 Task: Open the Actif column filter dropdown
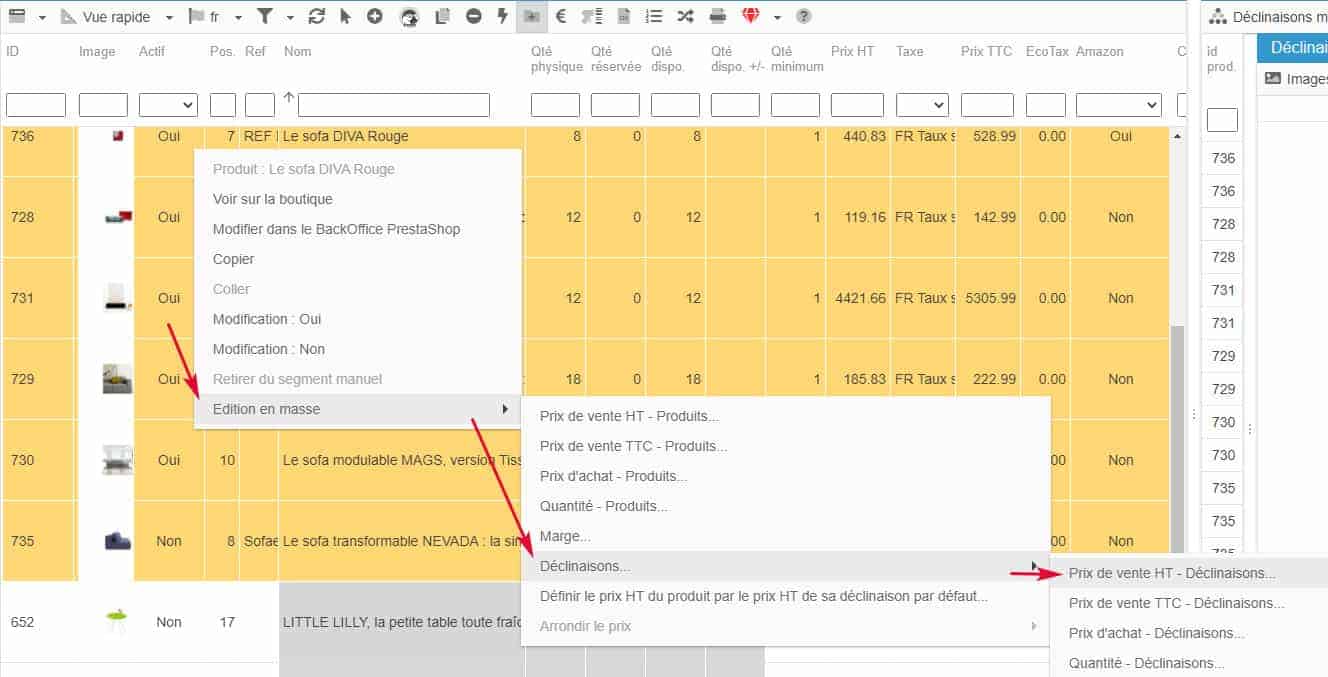[168, 105]
